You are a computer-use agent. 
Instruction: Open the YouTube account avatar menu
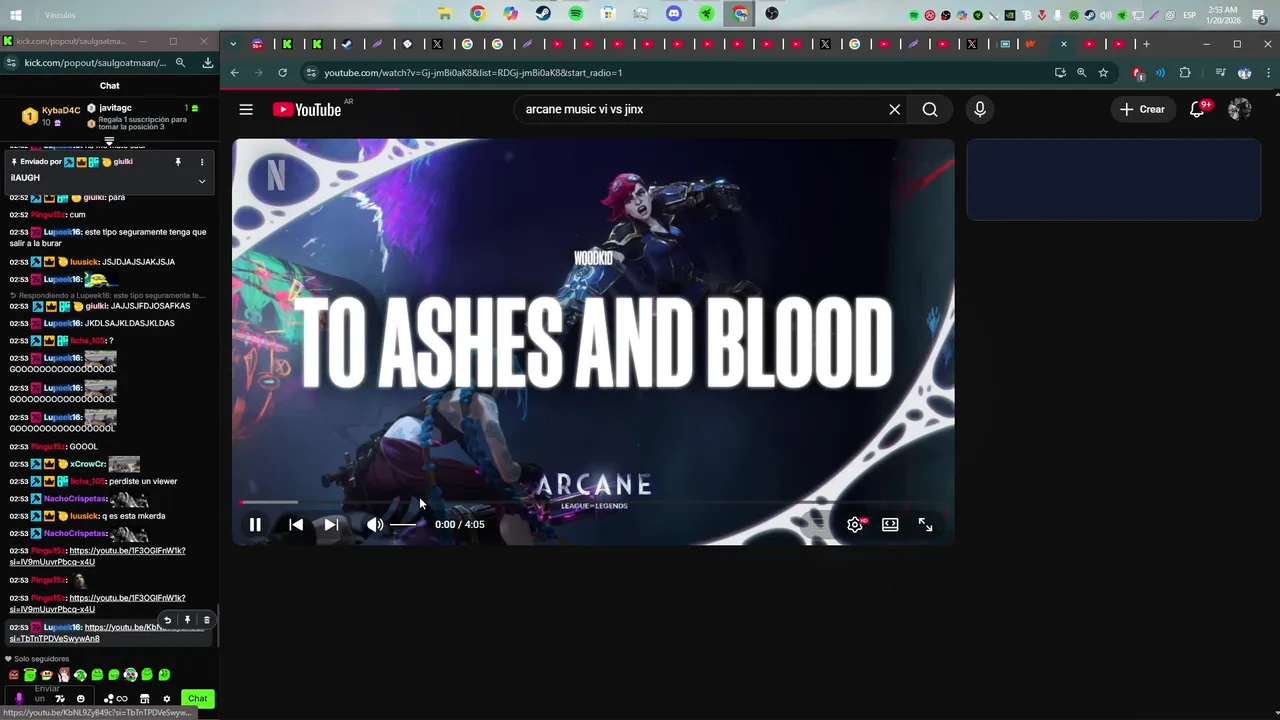coord(1240,109)
